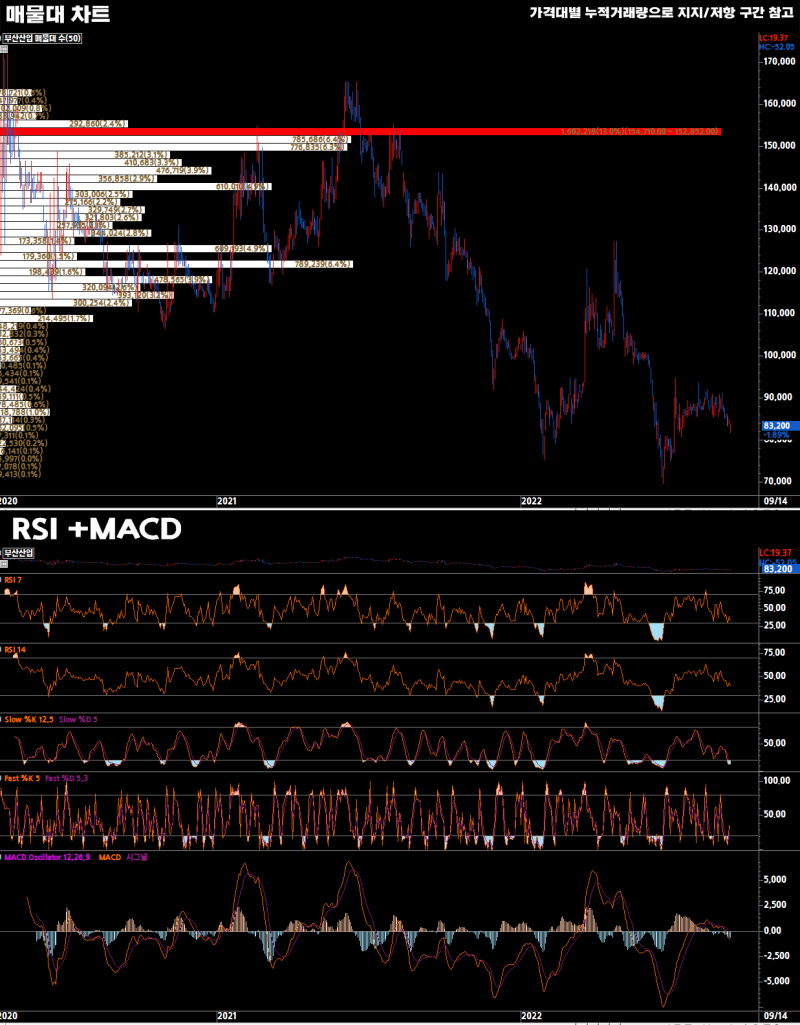The width and height of the screenshot is (800, 1025).
Task: Click the 시그널 signal line label
Action: [136, 857]
